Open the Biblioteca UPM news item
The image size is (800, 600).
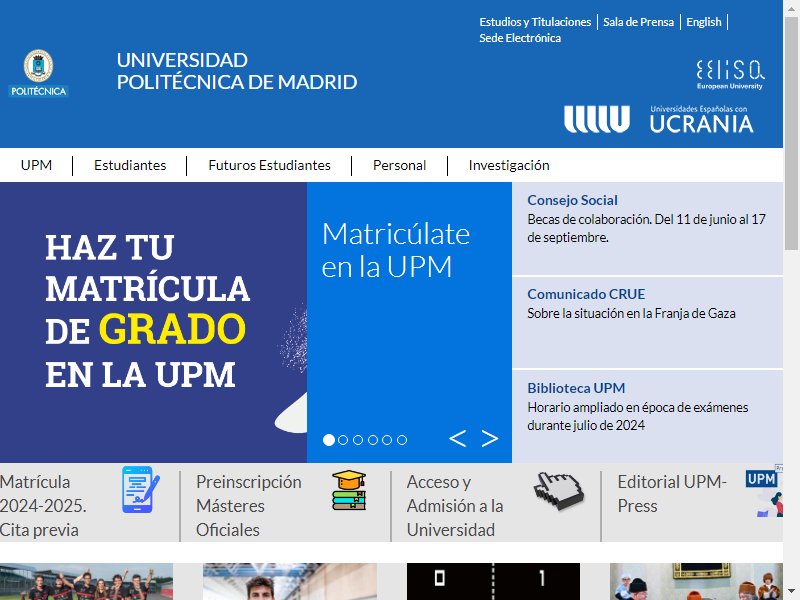pyautogui.click(x=576, y=388)
